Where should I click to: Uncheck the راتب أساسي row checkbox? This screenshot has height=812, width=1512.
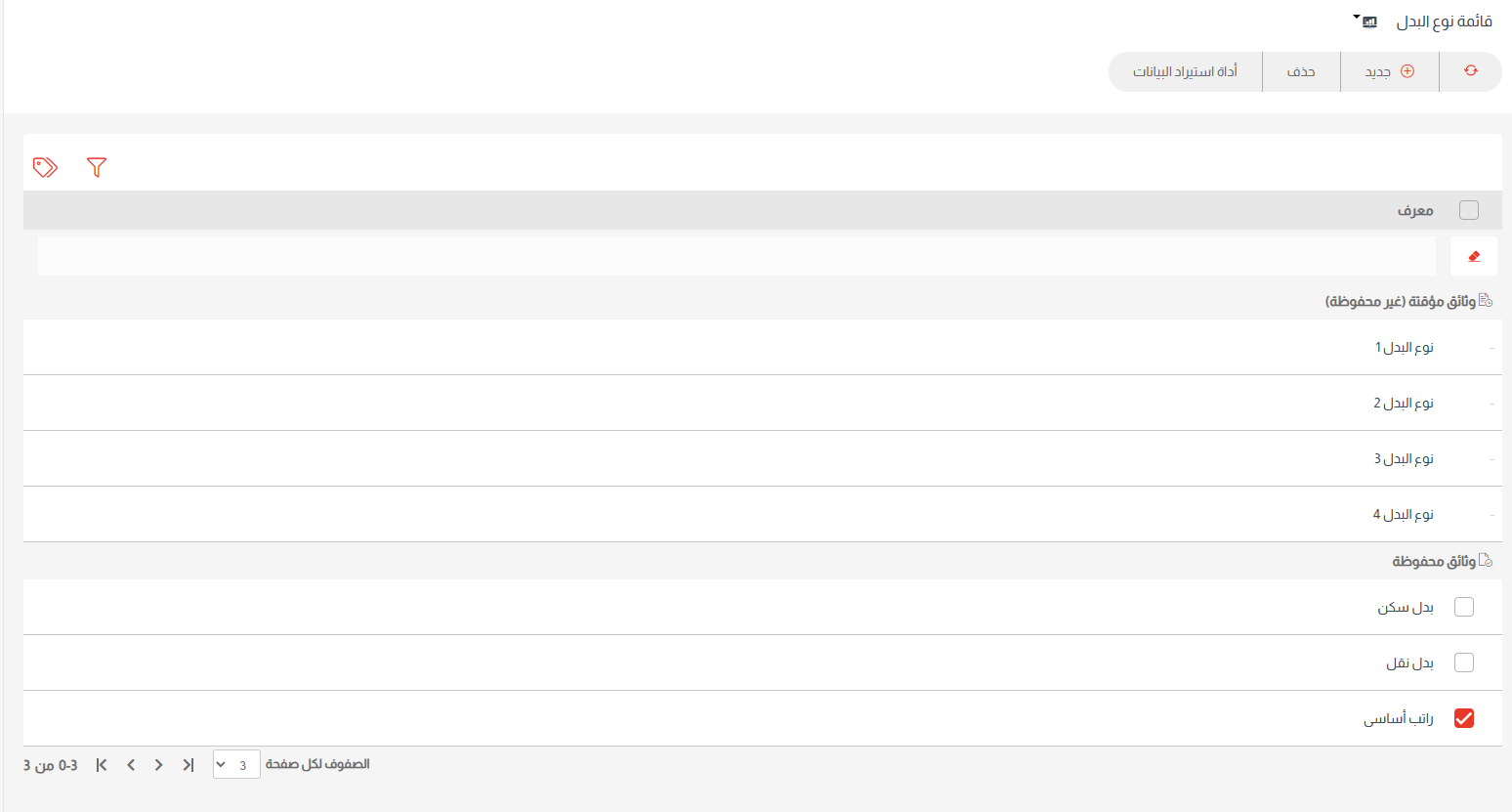coord(1463,718)
